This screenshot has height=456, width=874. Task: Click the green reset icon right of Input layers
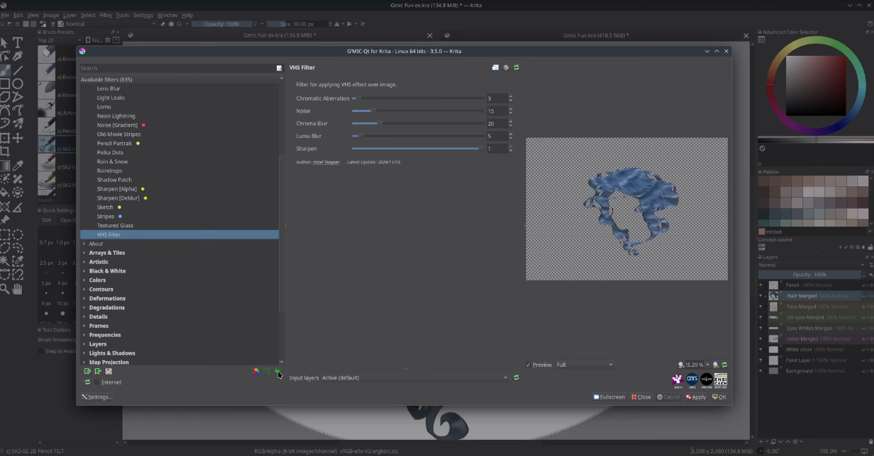point(516,377)
